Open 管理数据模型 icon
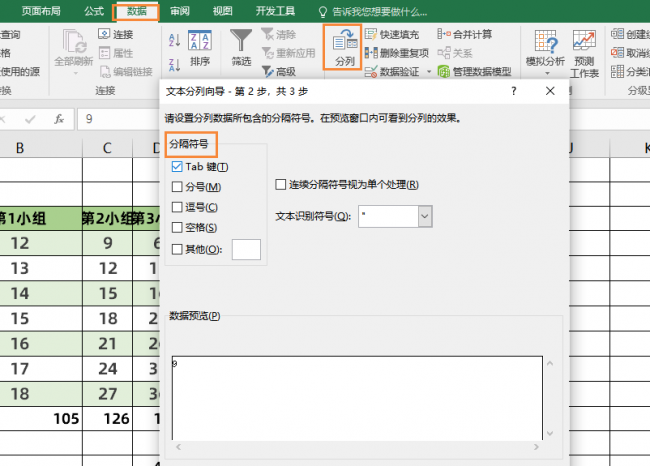650x466 pixels. (x=444, y=71)
